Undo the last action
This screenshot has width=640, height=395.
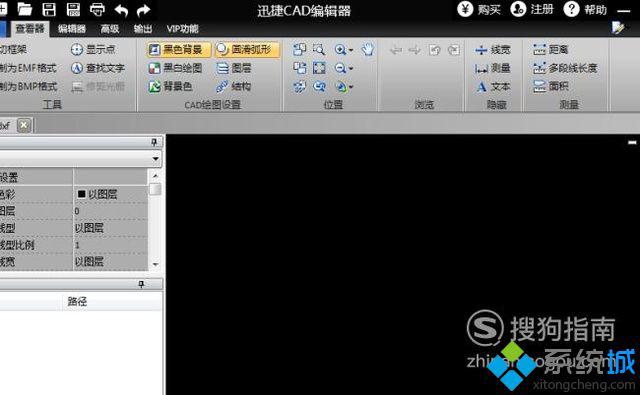click(121, 10)
